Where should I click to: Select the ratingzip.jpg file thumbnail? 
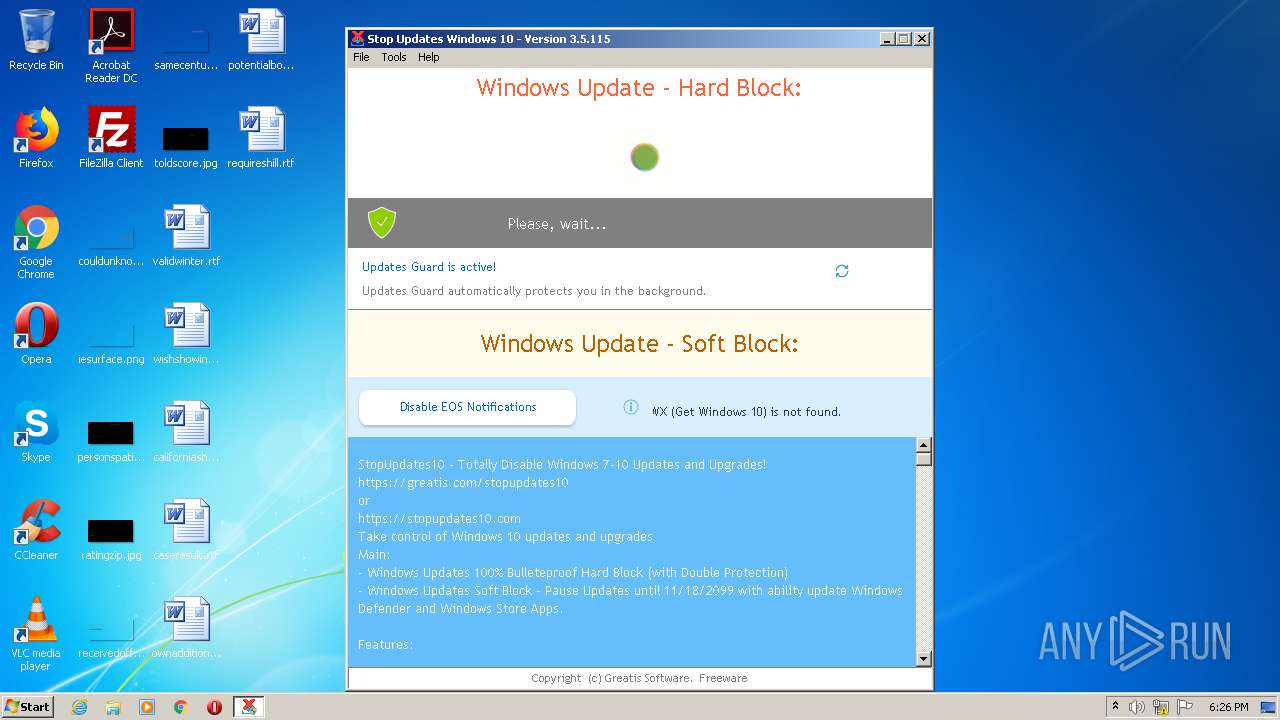click(x=111, y=531)
